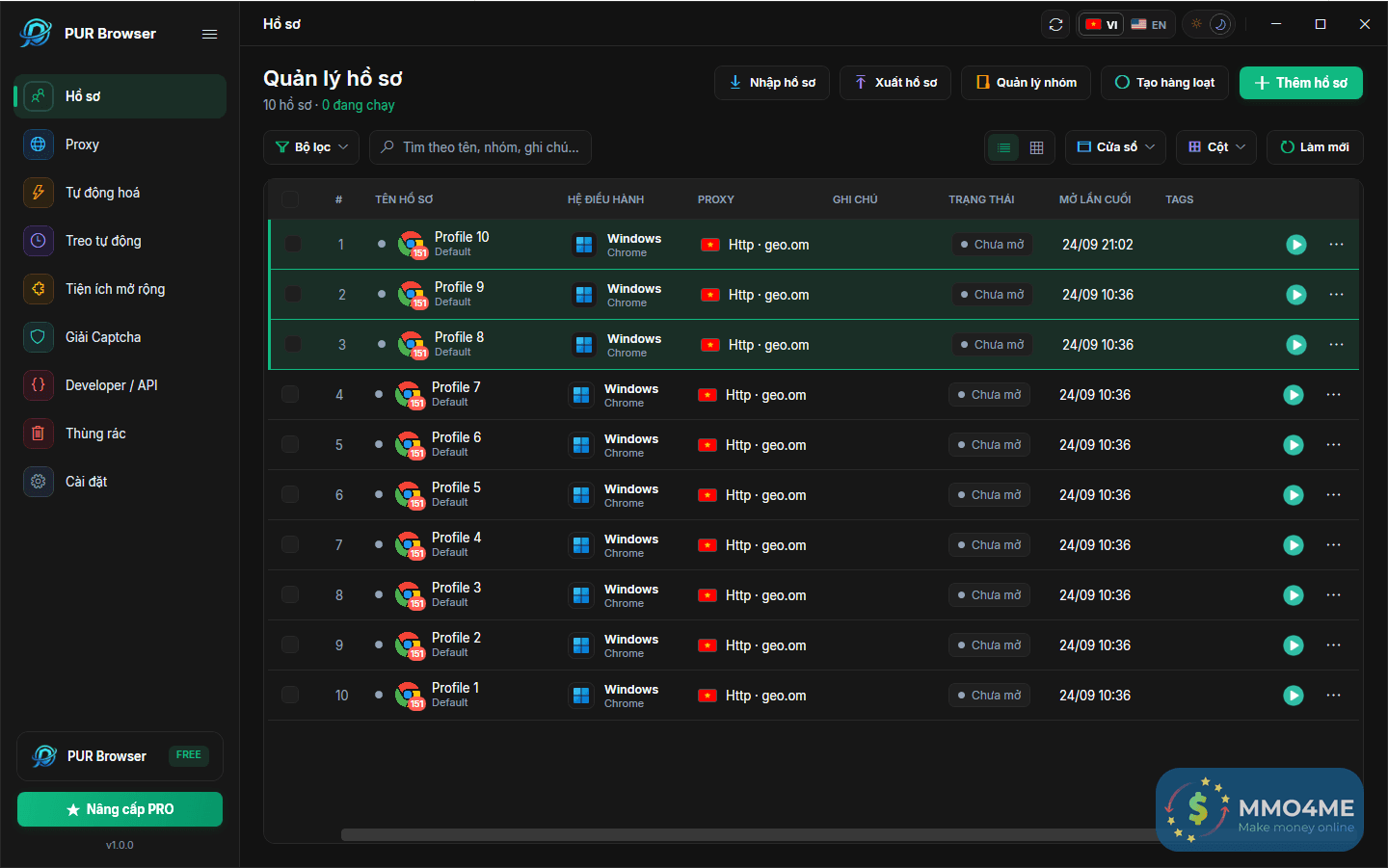
Task: Open the Proxy section in sidebar
Action: click(x=120, y=145)
